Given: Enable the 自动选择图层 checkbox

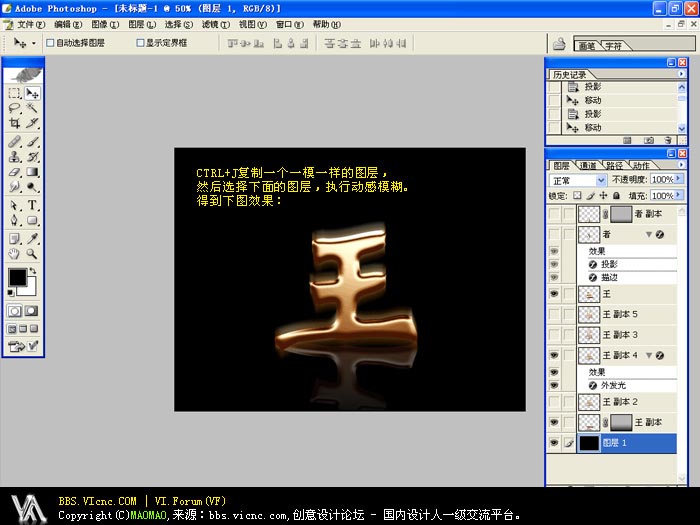Looking at the screenshot, I should click(50, 43).
